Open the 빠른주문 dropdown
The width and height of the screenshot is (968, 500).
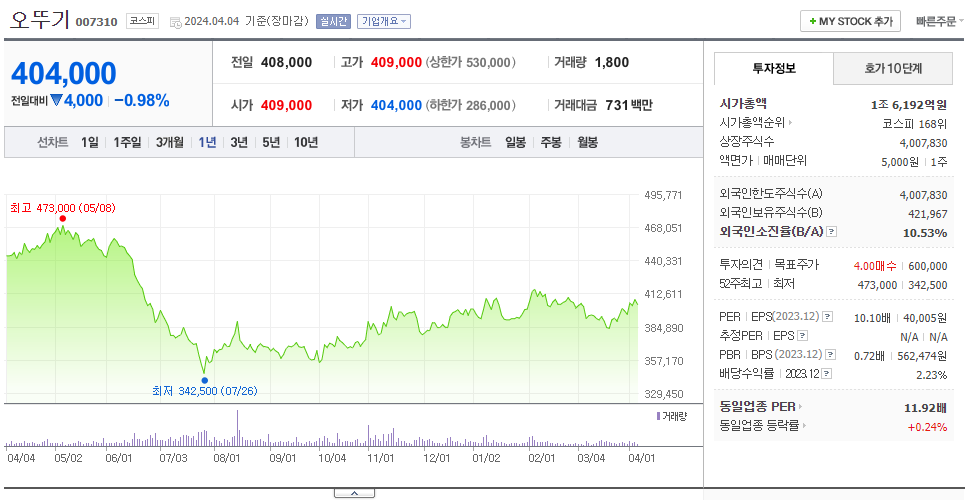click(x=940, y=22)
